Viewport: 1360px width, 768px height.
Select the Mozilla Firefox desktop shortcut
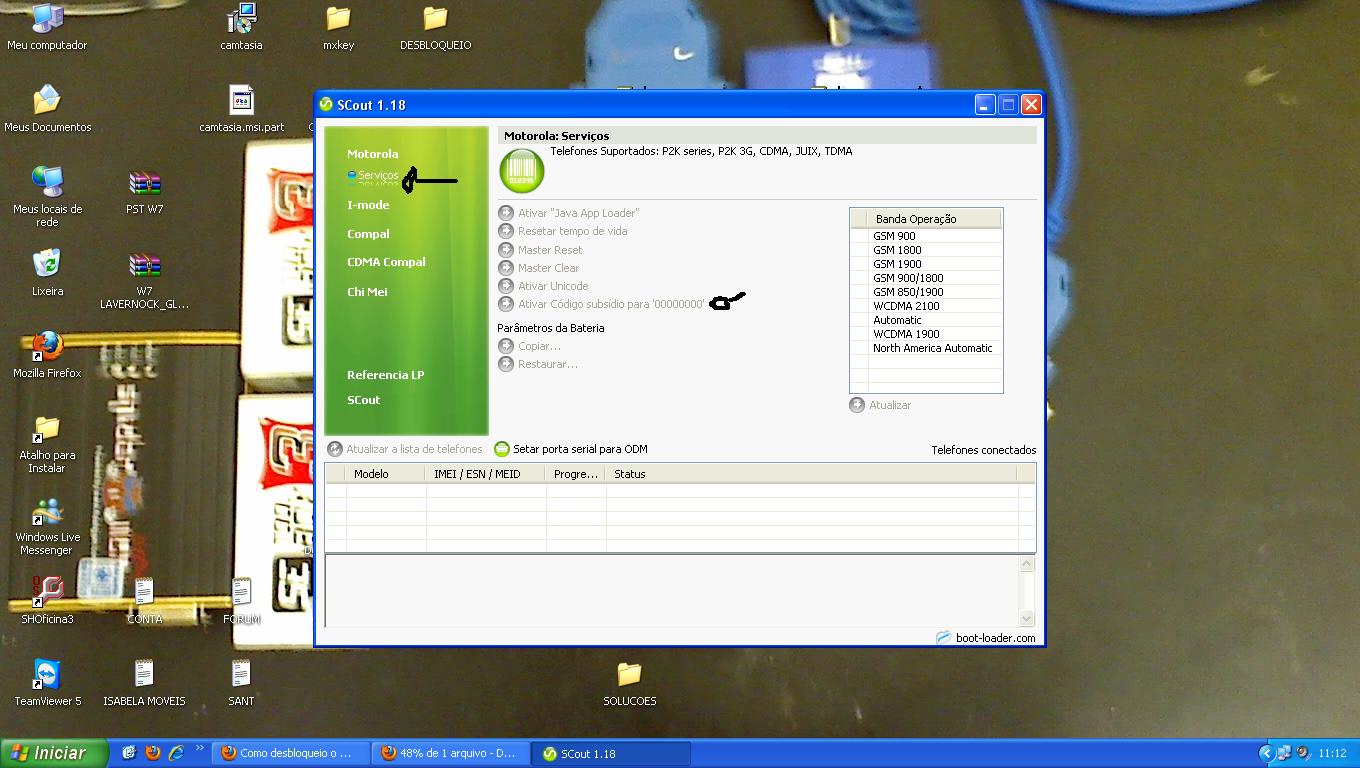pyautogui.click(x=47, y=346)
